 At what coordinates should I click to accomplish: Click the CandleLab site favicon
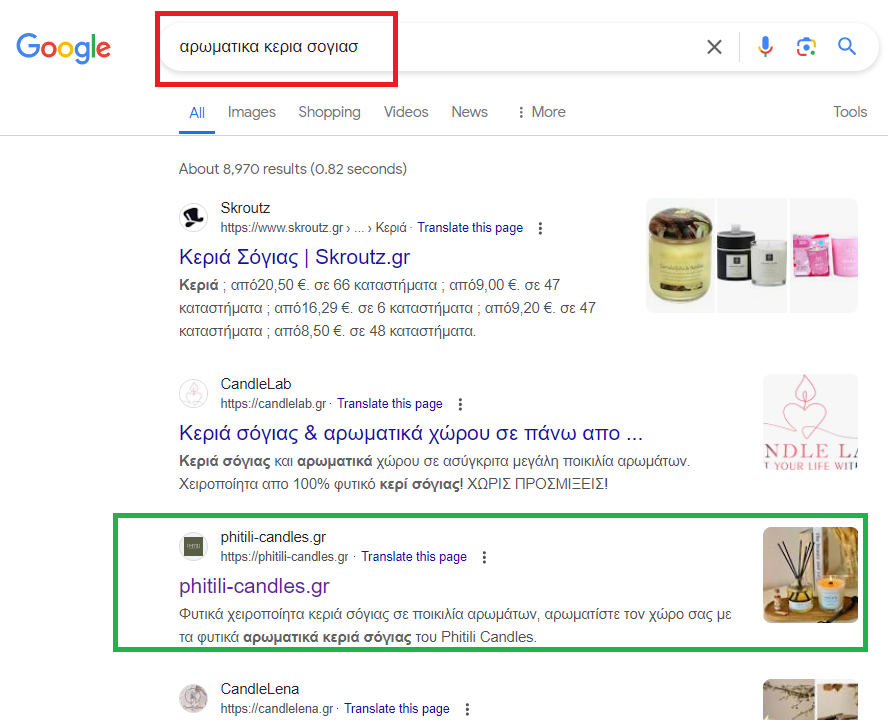pyautogui.click(x=193, y=394)
